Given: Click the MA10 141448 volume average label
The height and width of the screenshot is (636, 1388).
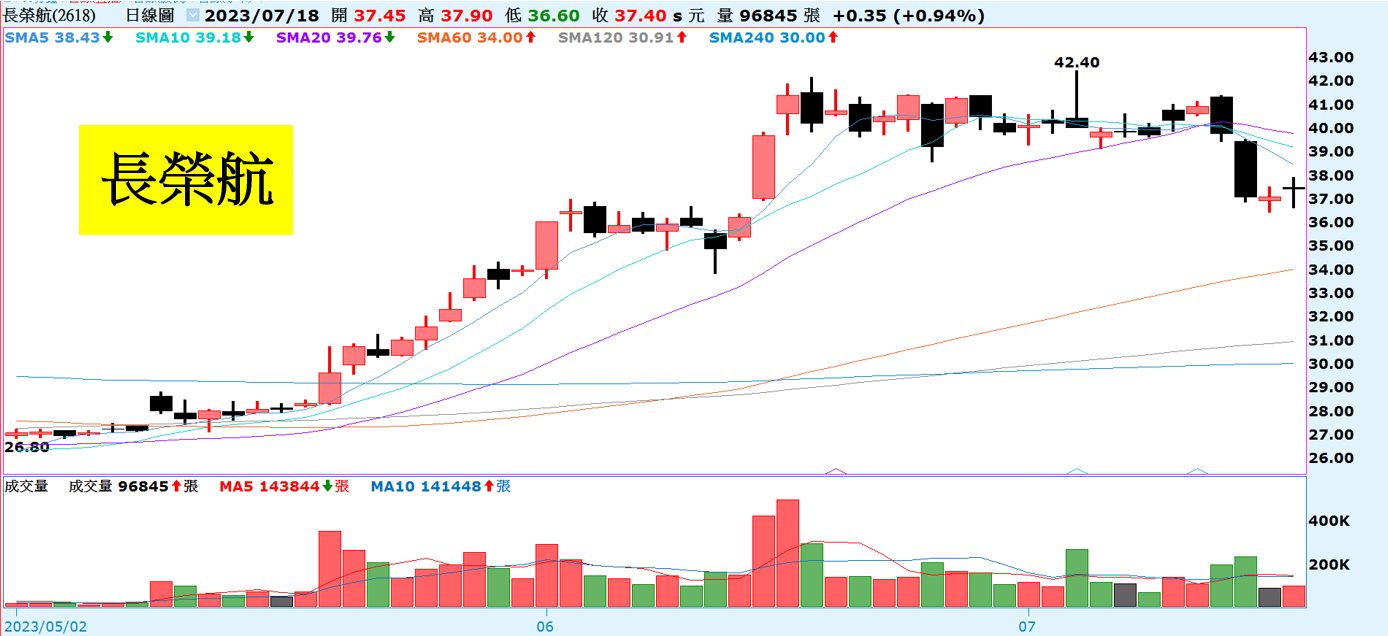Looking at the screenshot, I should coord(433,487).
